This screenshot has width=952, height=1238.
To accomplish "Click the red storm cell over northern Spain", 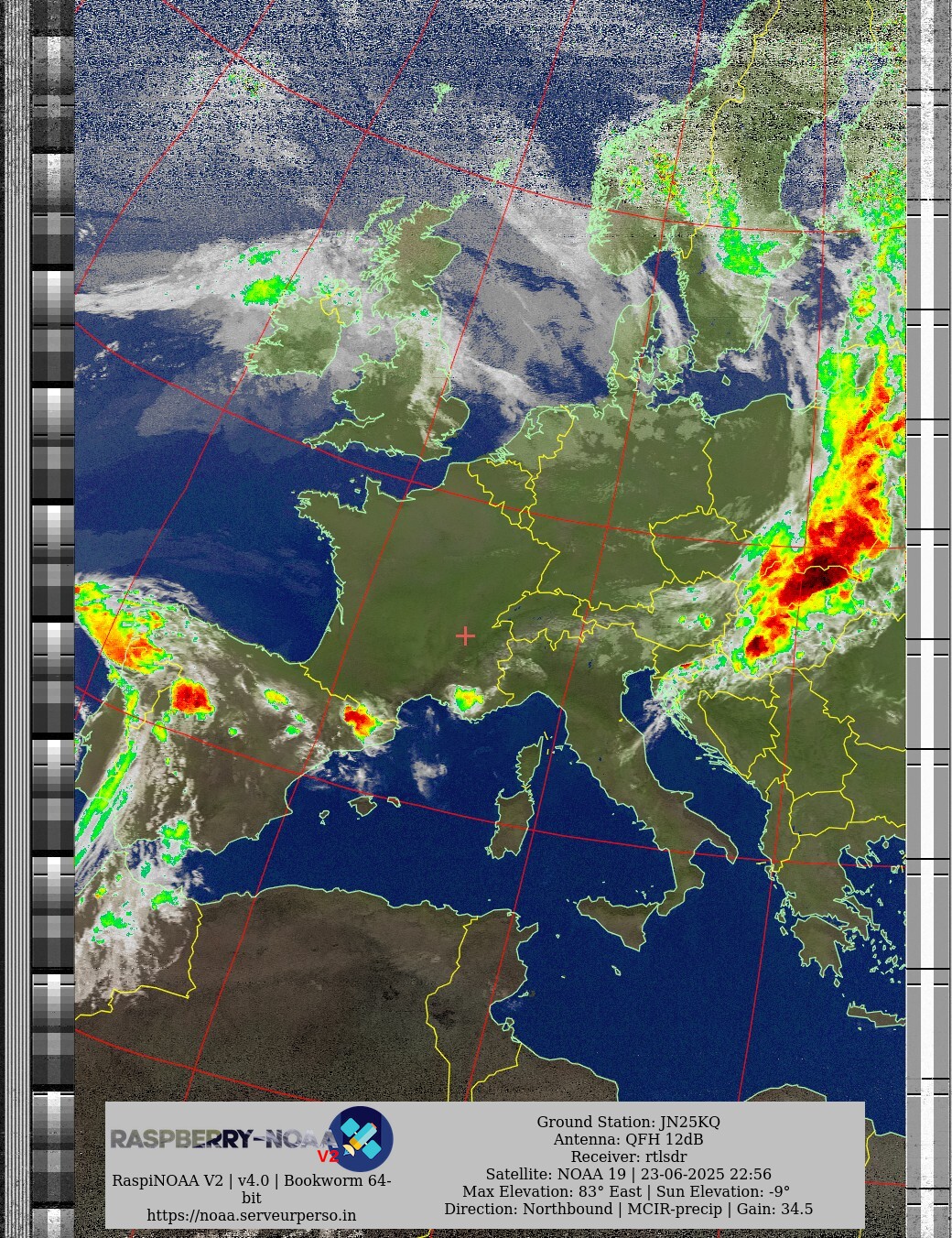I will point(191,698).
